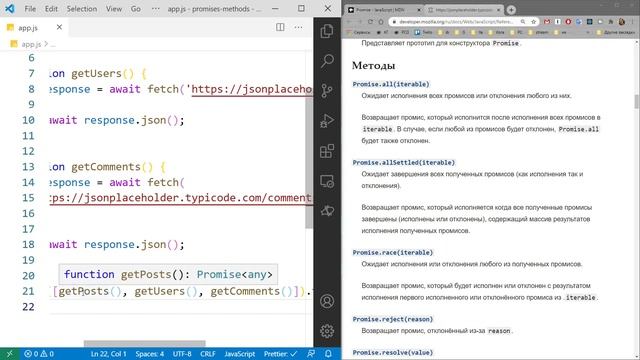640x360 pixels.
Task: Open the Другие закладки bookmarks folder
Action: (616, 32)
